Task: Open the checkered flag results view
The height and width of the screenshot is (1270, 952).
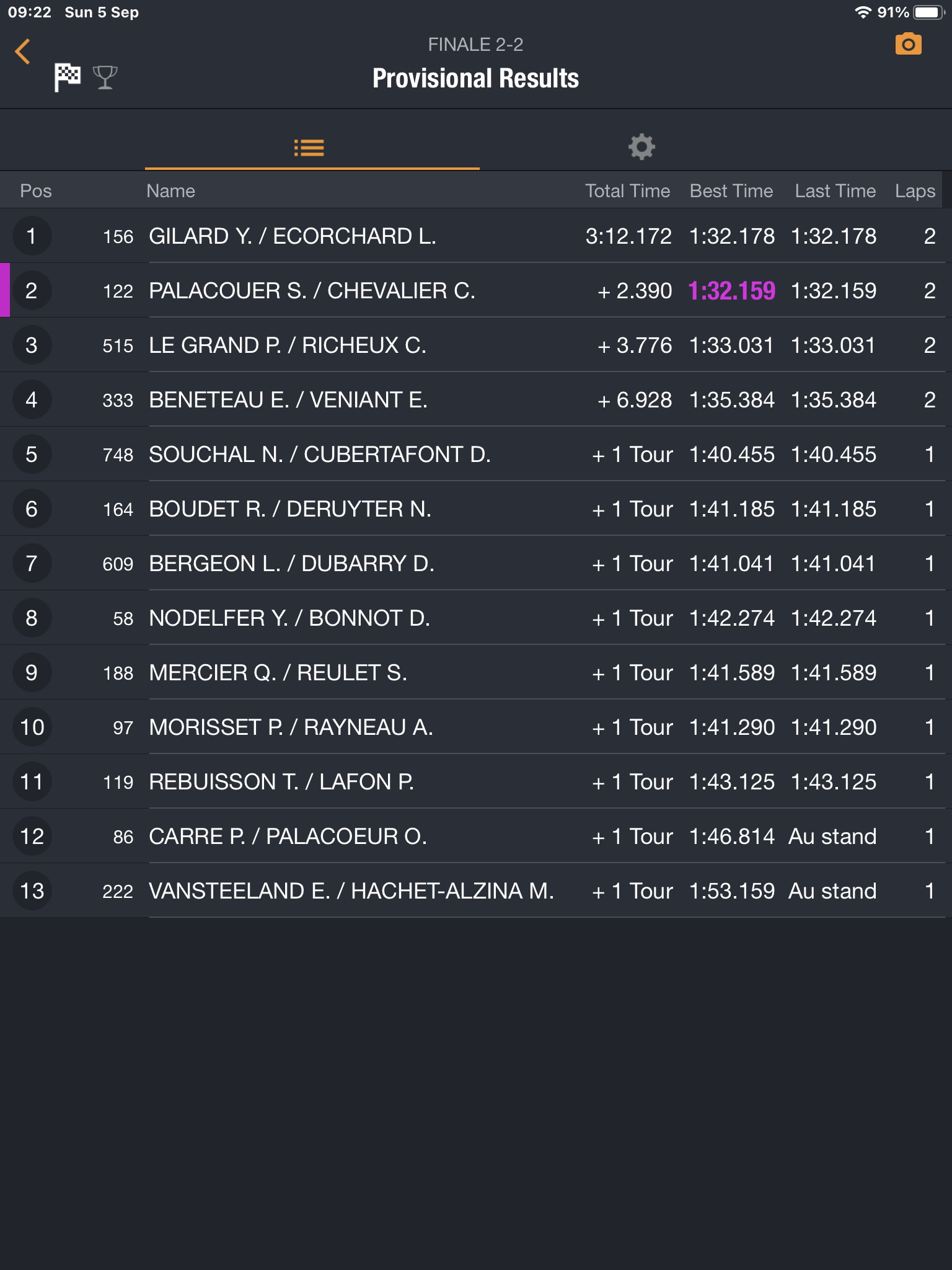Action: tap(67, 77)
